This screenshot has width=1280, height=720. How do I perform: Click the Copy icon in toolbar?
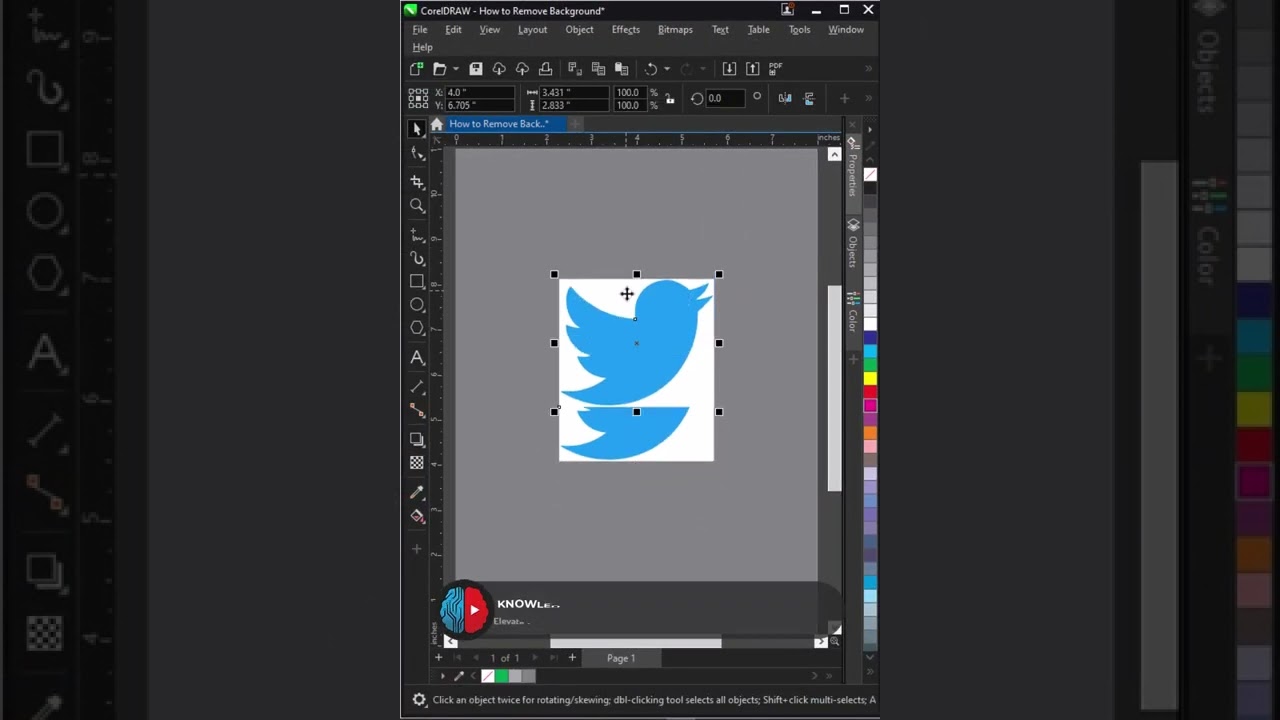(x=598, y=68)
